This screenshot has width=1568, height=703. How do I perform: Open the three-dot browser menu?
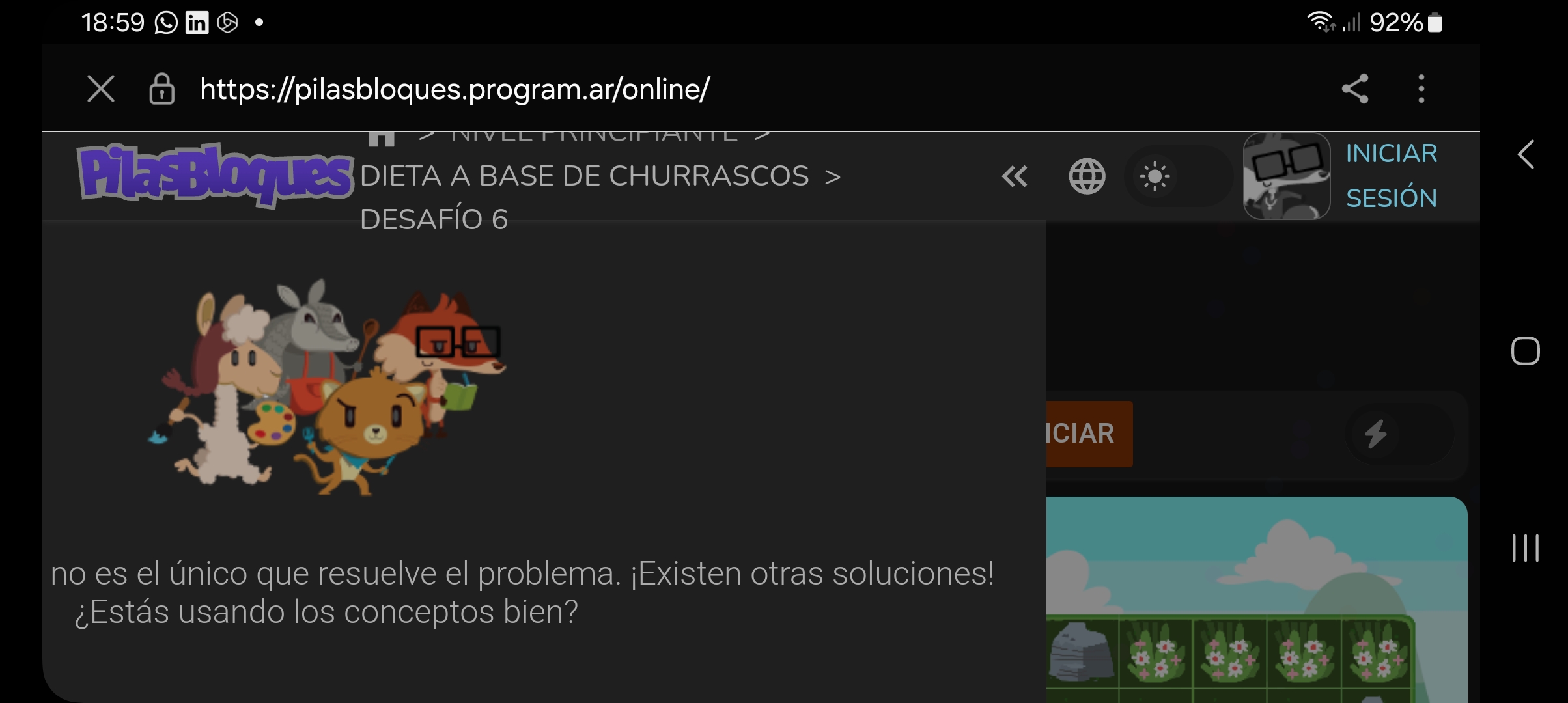click(1421, 89)
